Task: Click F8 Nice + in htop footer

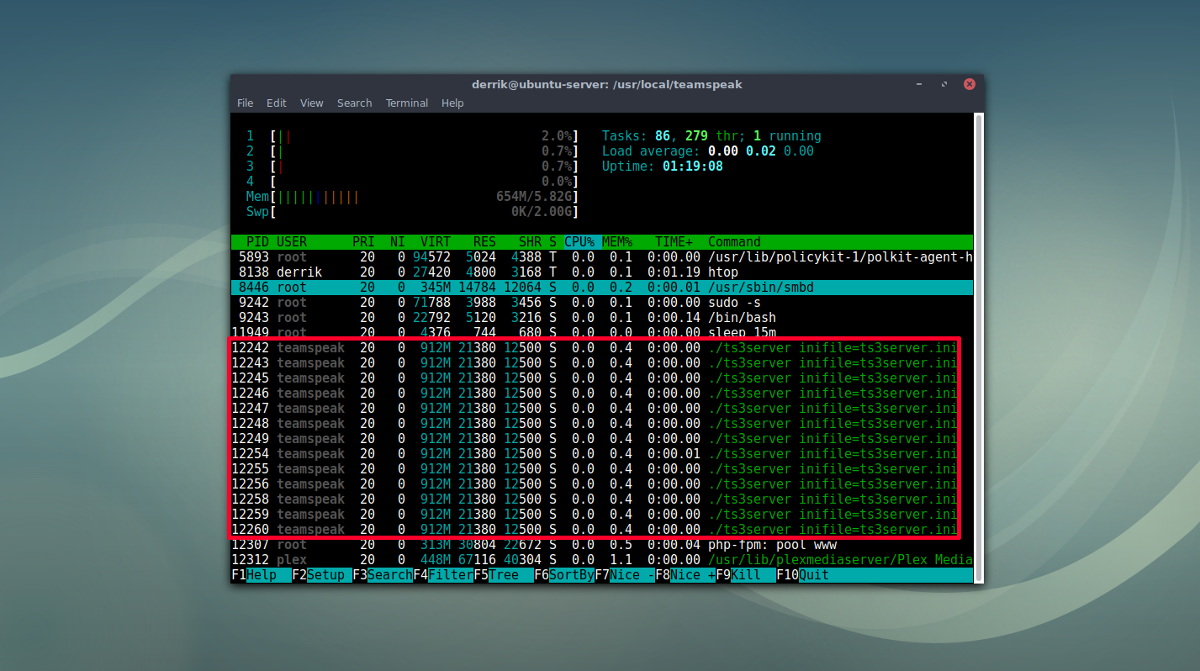Action: point(686,575)
